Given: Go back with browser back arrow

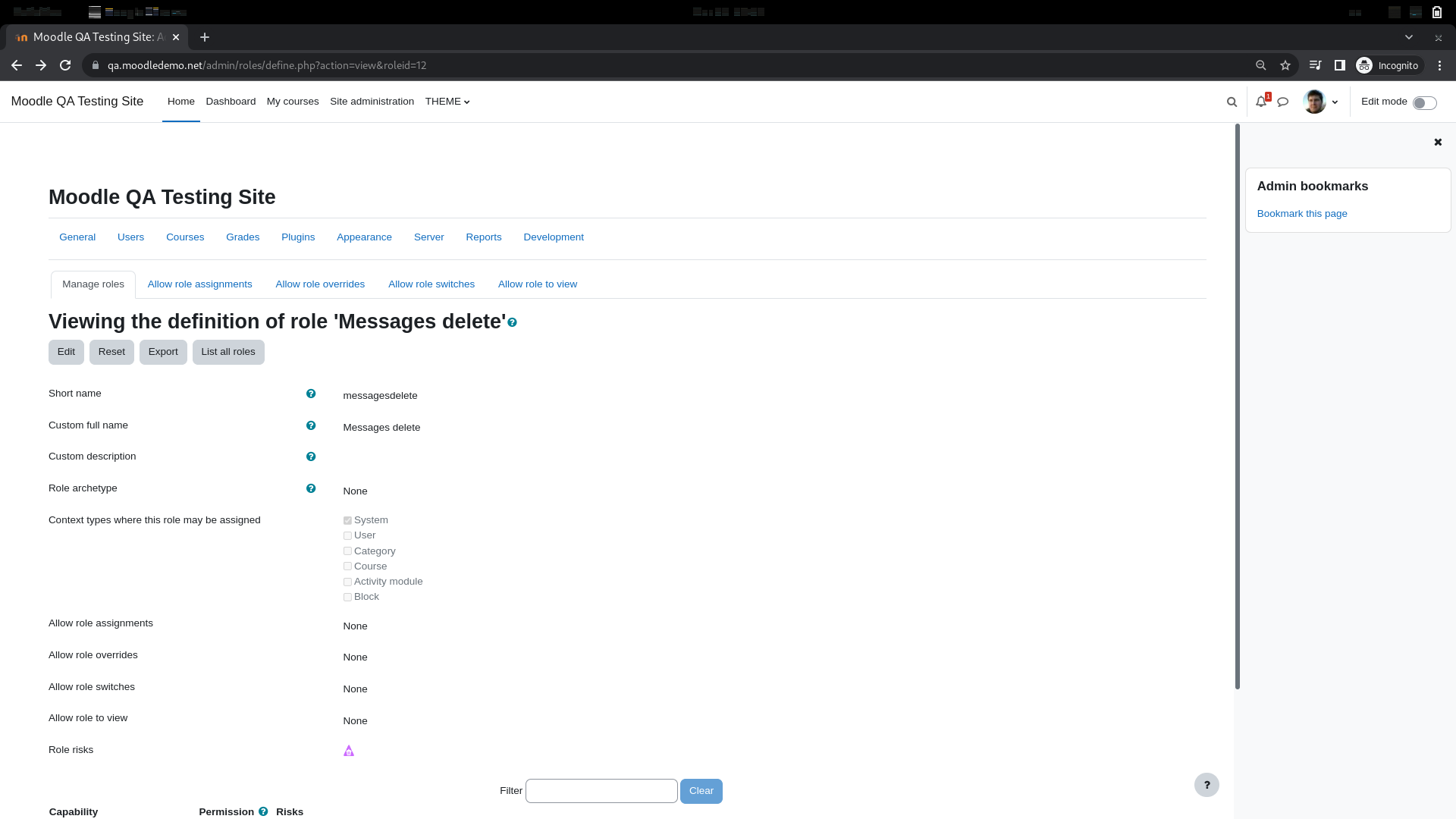Looking at the screenshot, I should [x=17, y=65].
